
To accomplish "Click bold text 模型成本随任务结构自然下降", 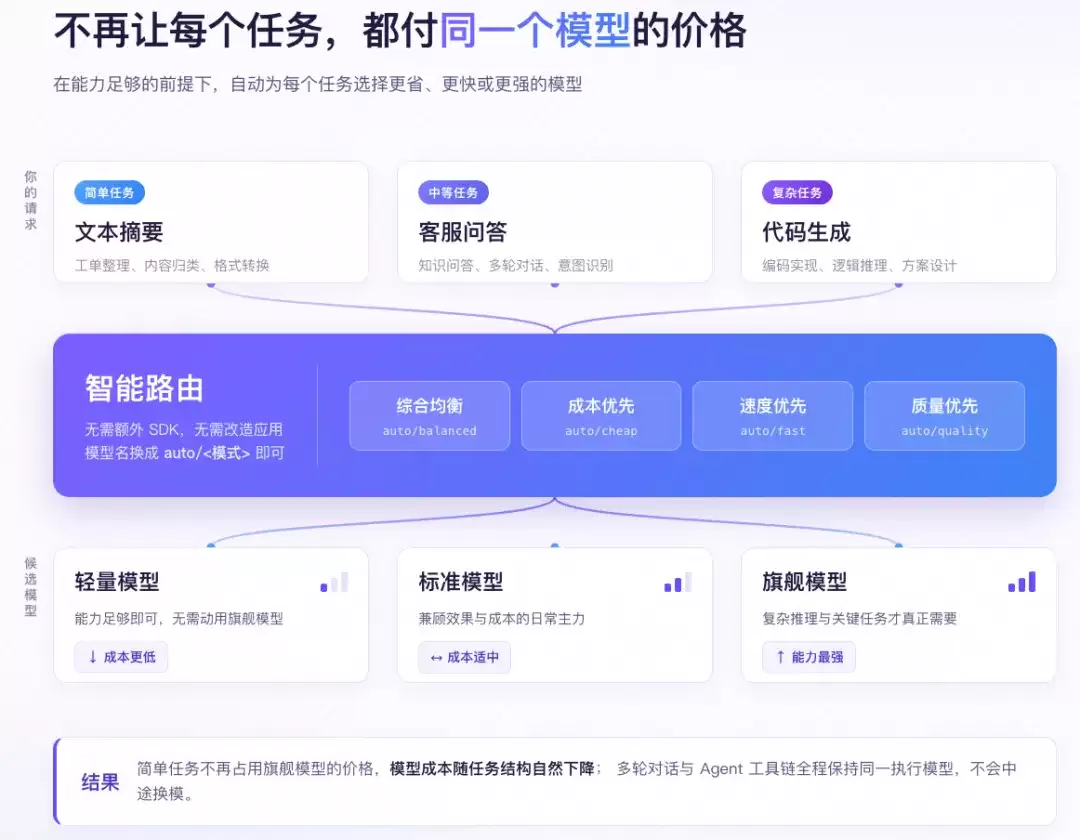I will pos(492,768).
